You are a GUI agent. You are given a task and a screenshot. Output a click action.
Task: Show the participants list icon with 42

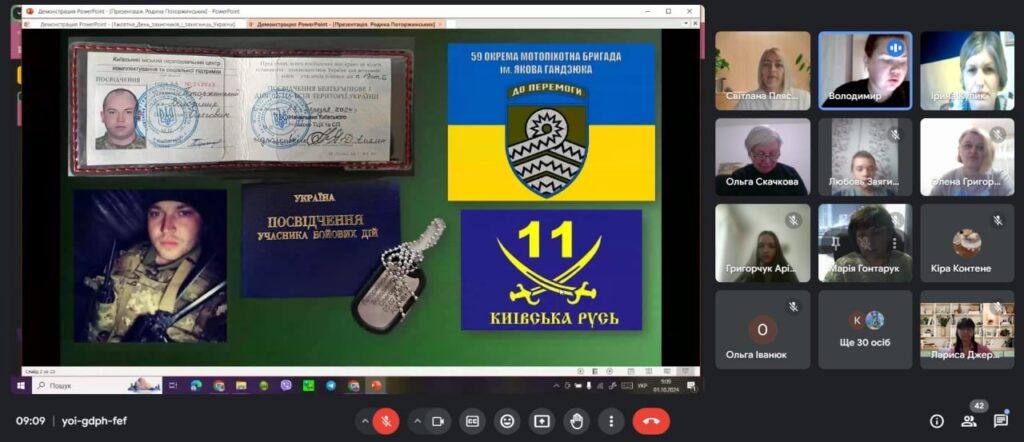(x=969, y=421)
